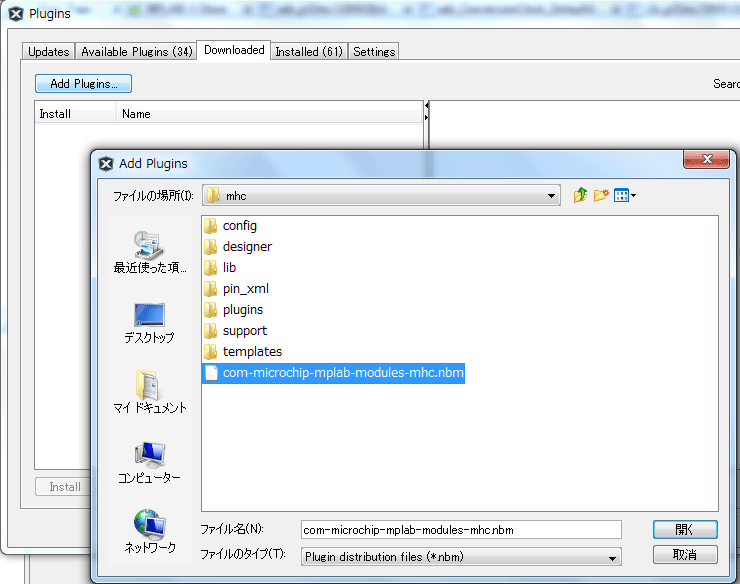Viewport: 740px width, 584px height.
Task: Select the com-microchip-mplab-modules-mhc.nbm file
Action: (x=343, y=373)
